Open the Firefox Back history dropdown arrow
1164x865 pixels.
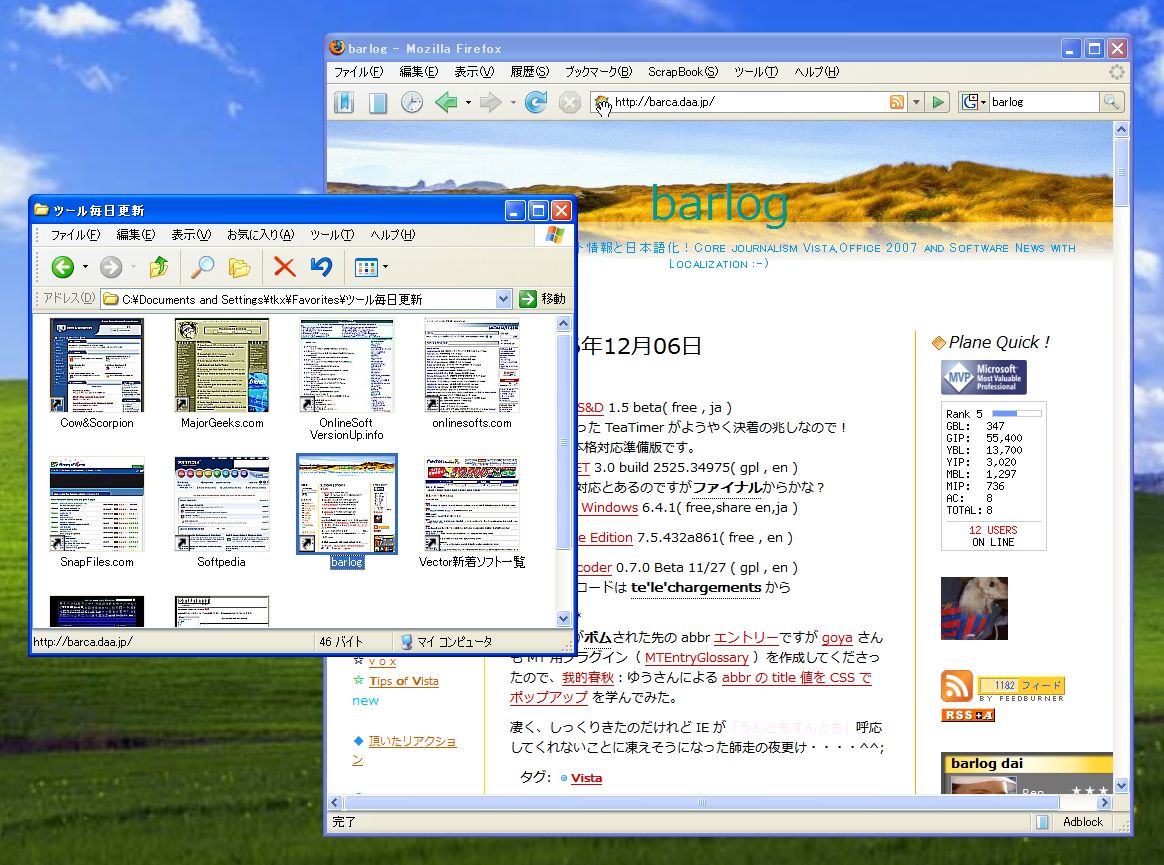pos(468,102)
